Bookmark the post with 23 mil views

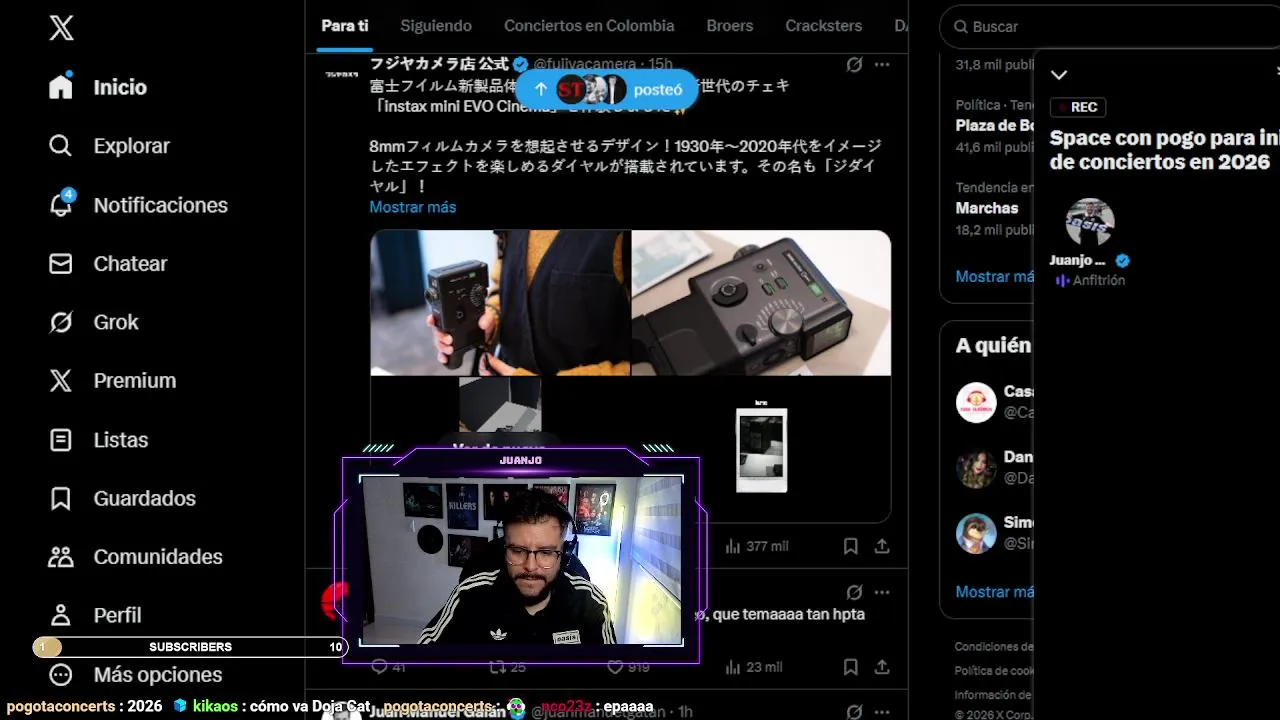pos(850,667)
